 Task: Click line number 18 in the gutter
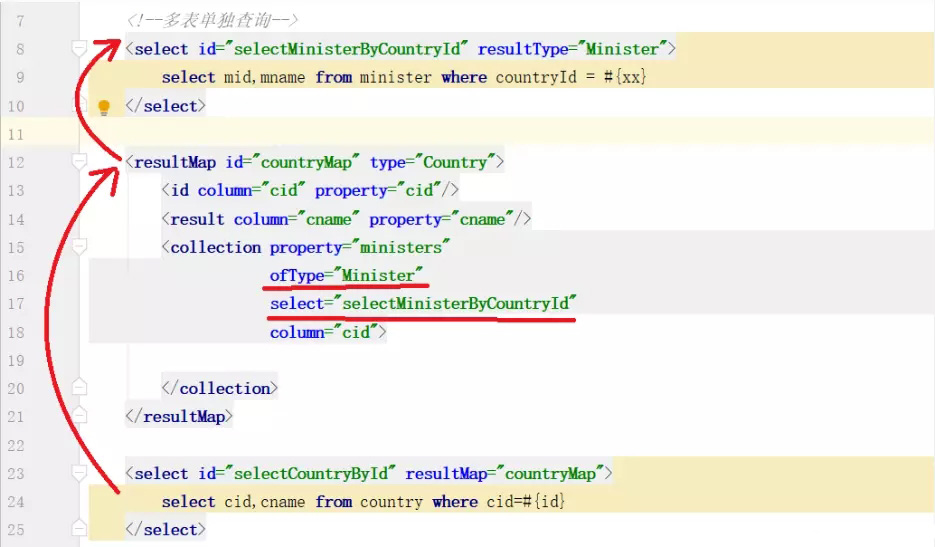pyautogui.click(x=16, y=332)
